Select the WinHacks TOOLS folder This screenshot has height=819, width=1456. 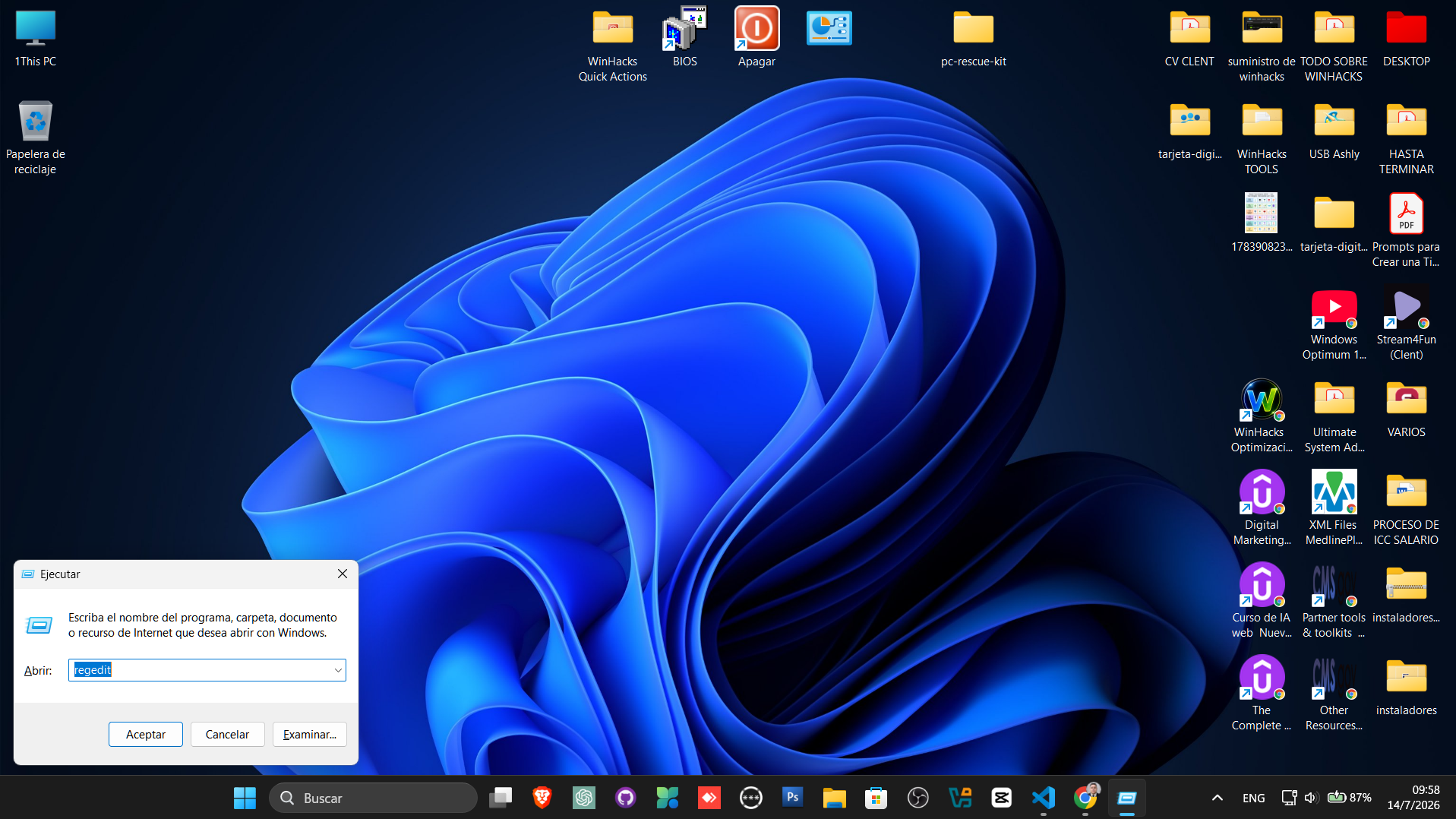1262,138
